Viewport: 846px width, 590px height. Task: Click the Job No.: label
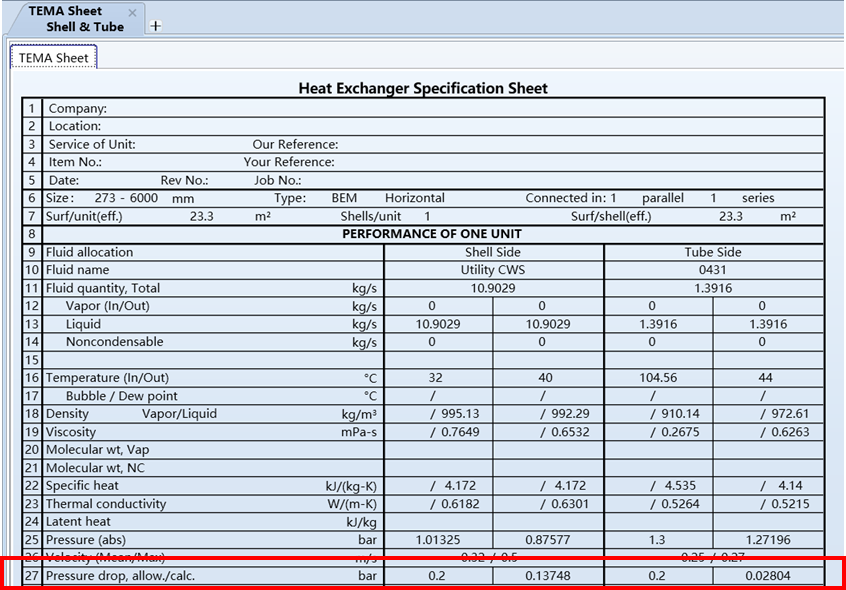(277, 181)
